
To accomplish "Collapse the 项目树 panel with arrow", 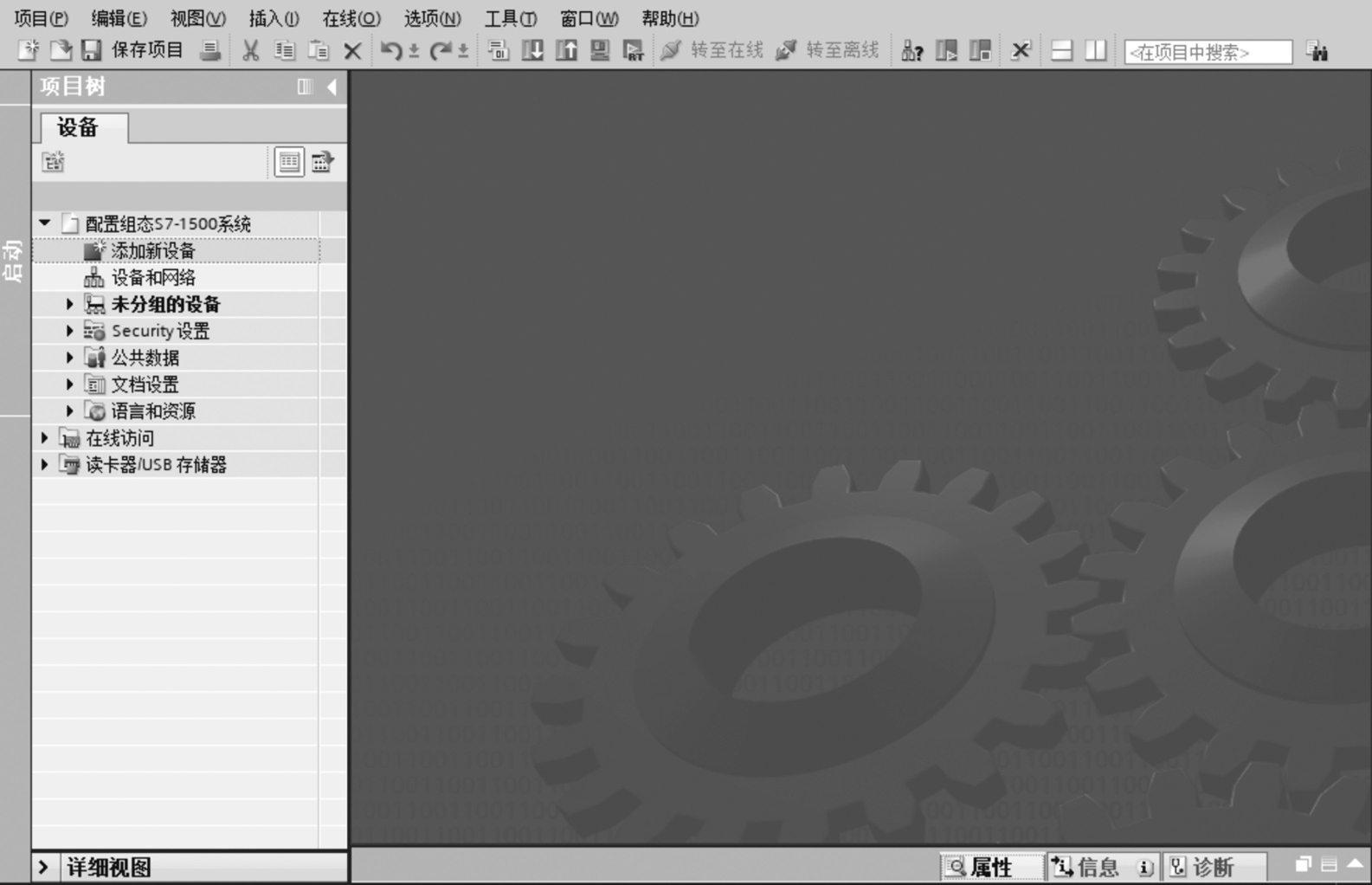I will point(332,87).
